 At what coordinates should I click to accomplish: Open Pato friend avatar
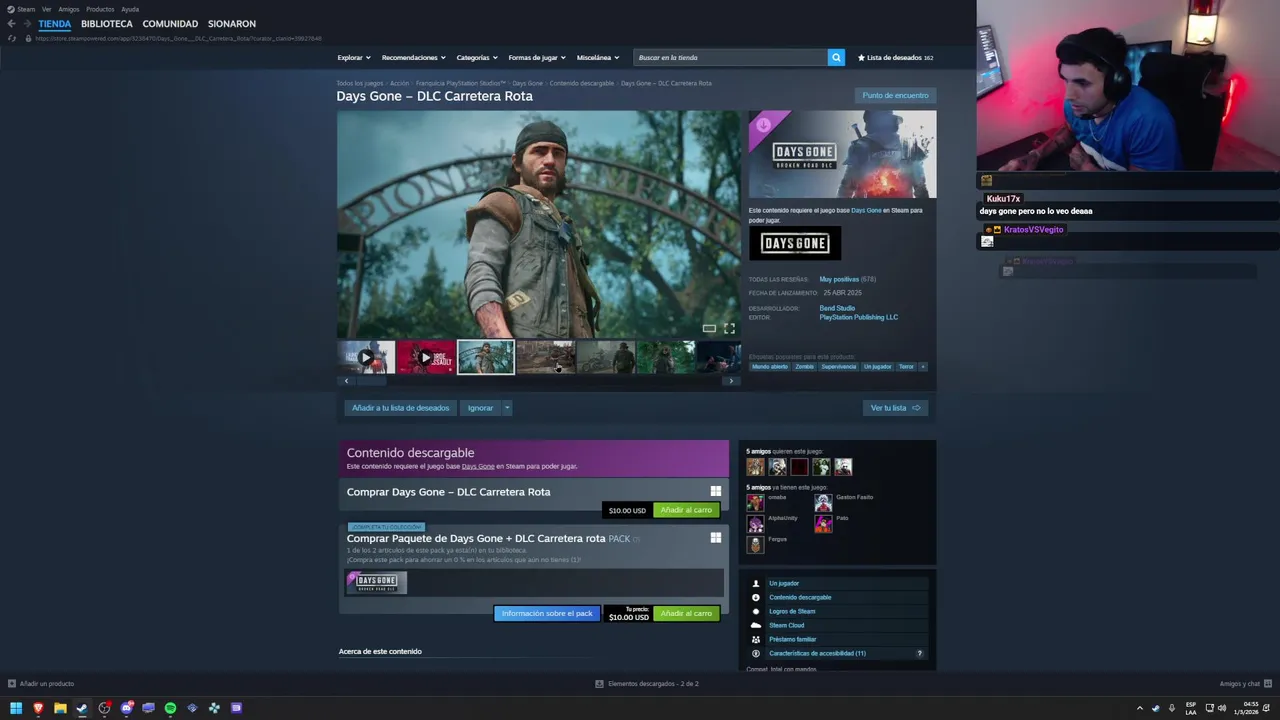click(823, 523)
